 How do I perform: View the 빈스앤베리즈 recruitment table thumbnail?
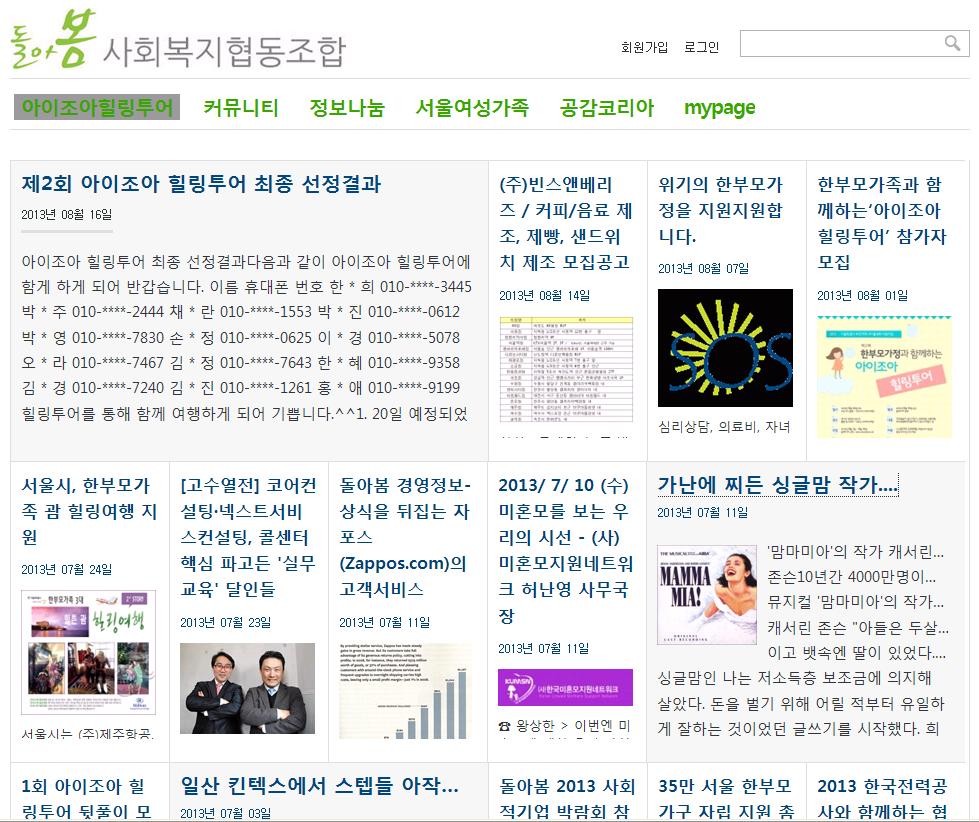click(x=566, y=369)
